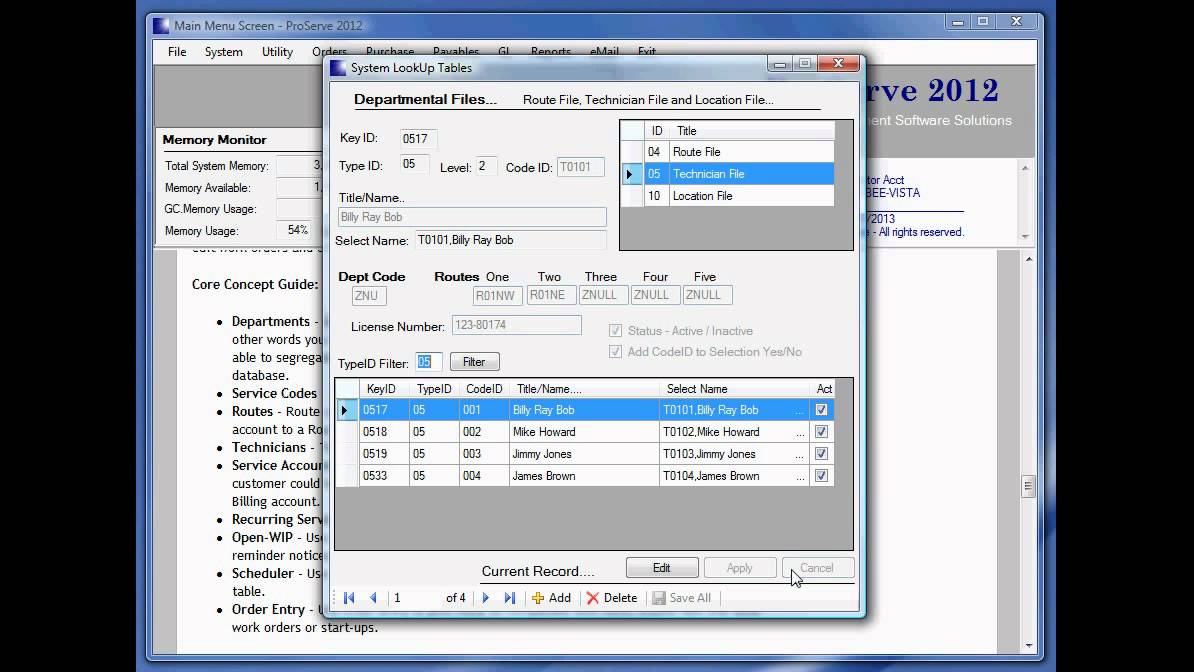Click the Apply button
This screenshot has width=1194, height=672.
tap(739, 568)
